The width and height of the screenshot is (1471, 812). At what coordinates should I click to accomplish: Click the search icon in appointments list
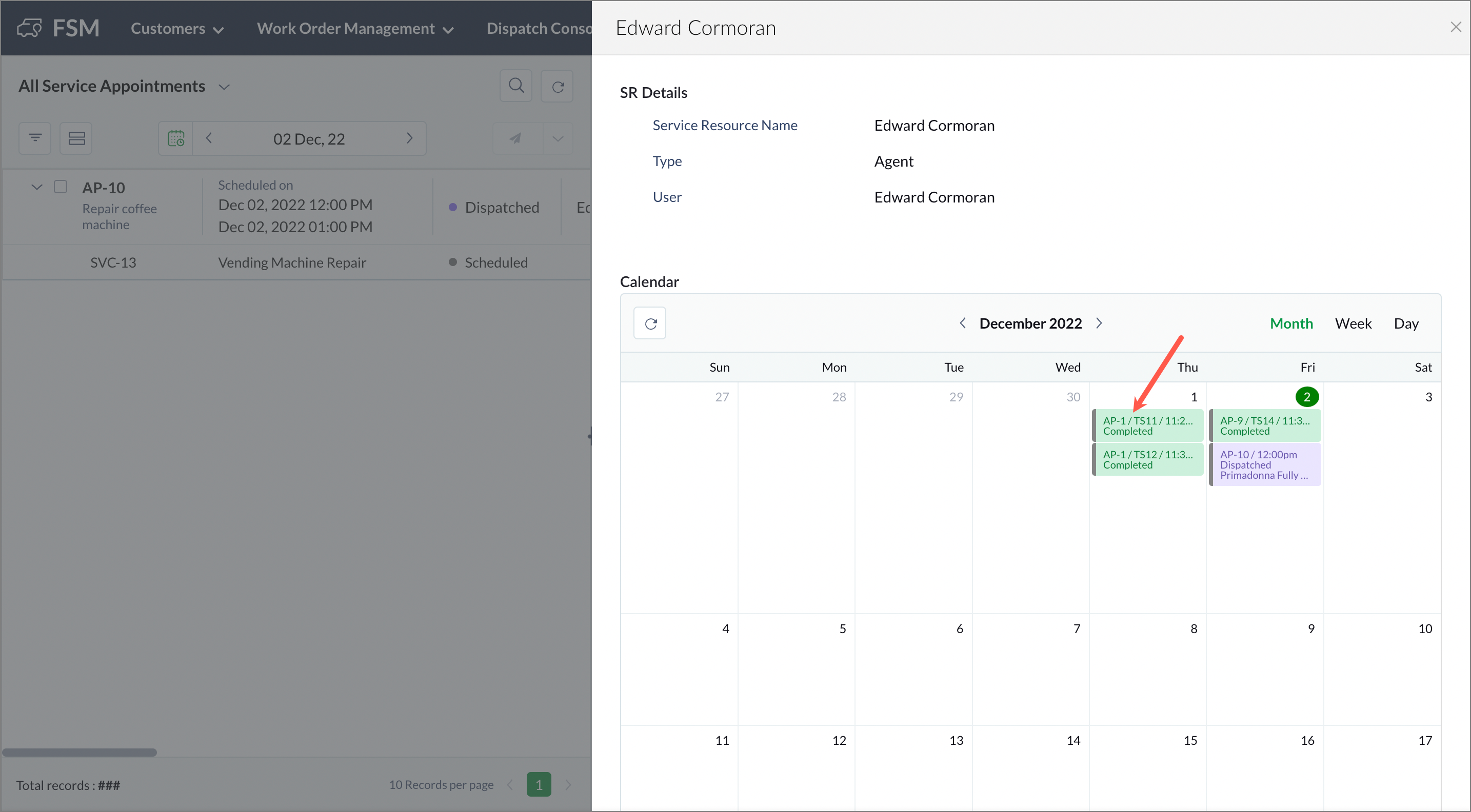[x=515, y=86]
